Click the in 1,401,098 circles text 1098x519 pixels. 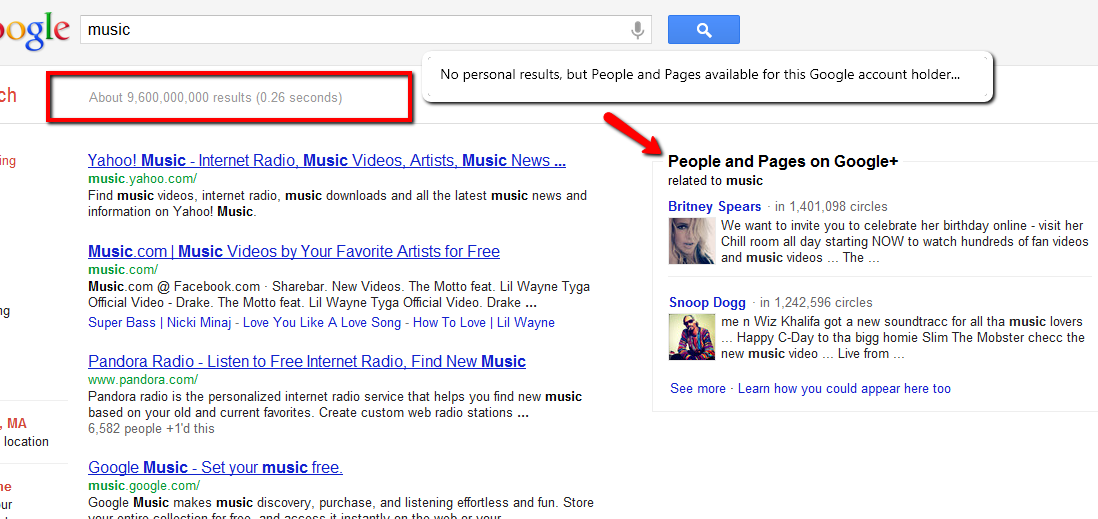[832, 207]
